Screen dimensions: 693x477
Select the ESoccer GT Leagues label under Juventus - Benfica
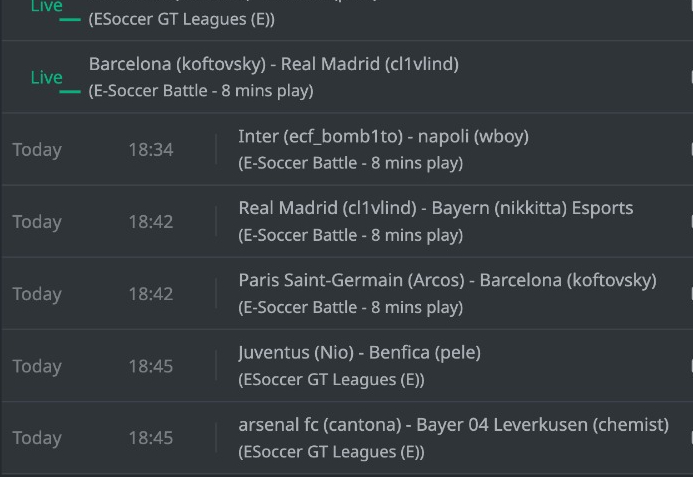coord(331,380)
